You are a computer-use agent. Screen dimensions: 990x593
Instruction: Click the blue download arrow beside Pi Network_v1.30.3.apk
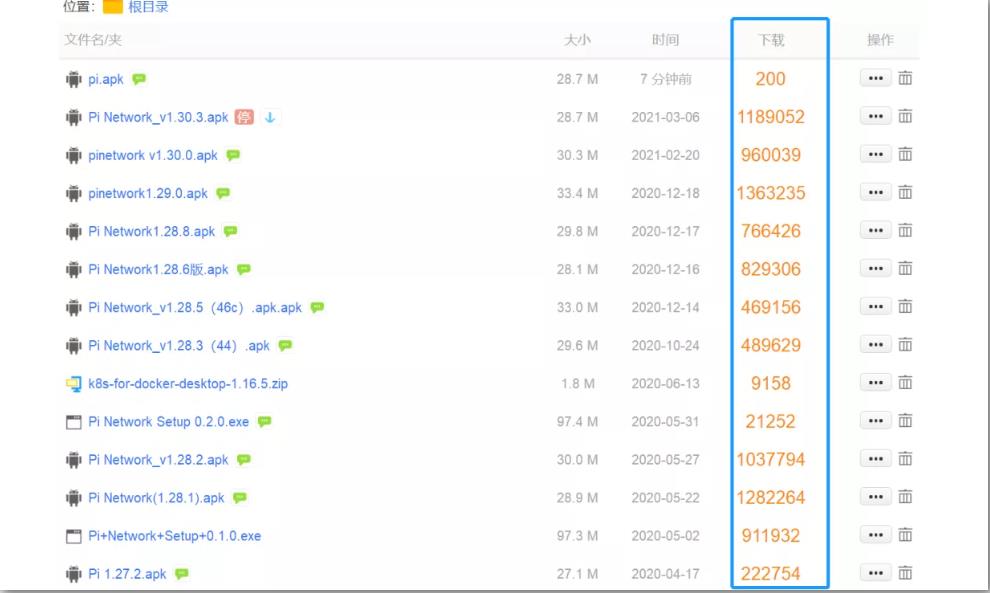click(270, 117)
